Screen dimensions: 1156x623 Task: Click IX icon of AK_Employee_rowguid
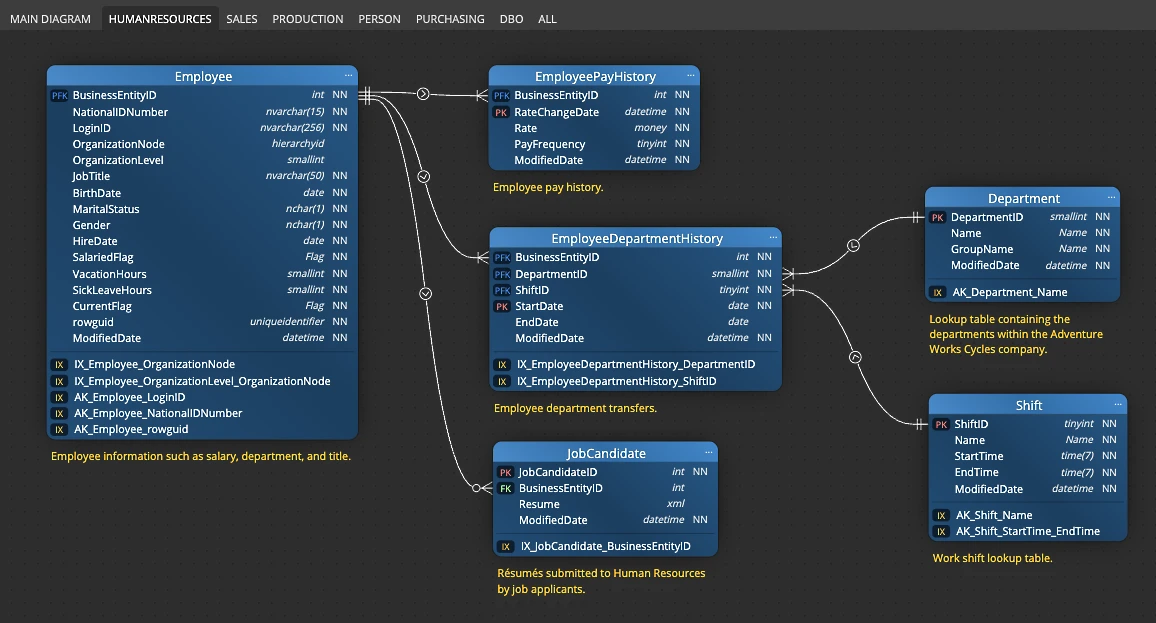click(x=60, y=430)
